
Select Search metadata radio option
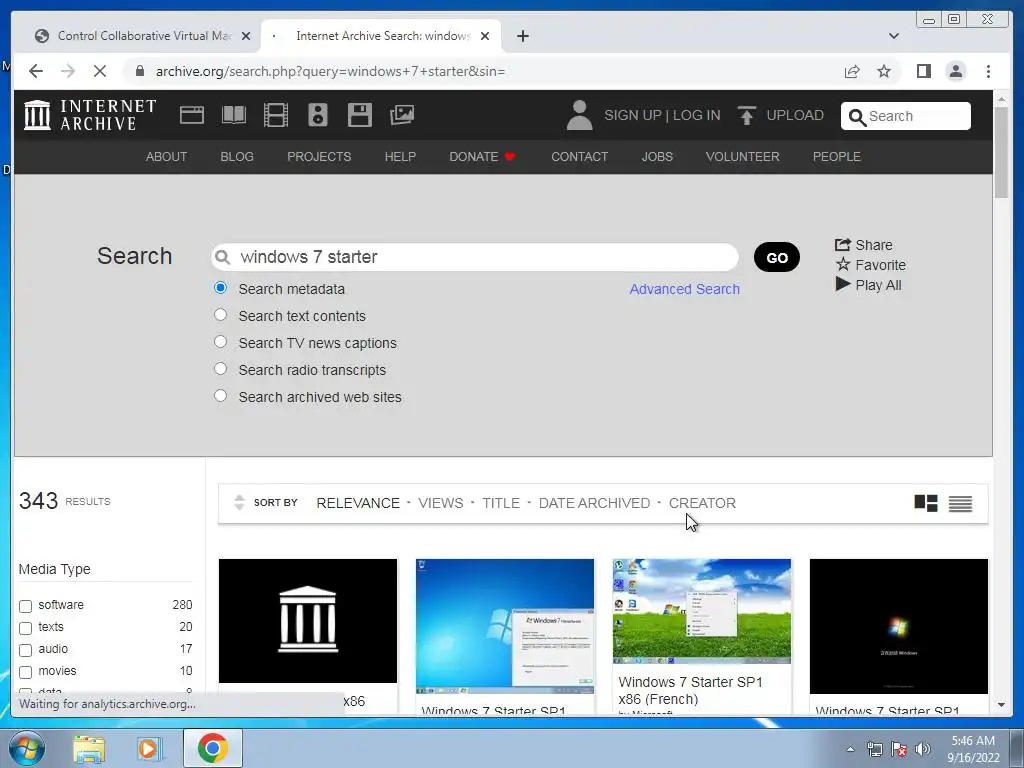click(221, 288)
